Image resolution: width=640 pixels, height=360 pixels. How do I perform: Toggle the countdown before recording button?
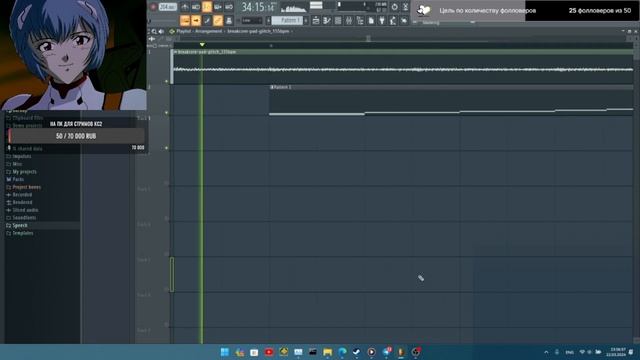pyautogui.click(x=207, y=7)
